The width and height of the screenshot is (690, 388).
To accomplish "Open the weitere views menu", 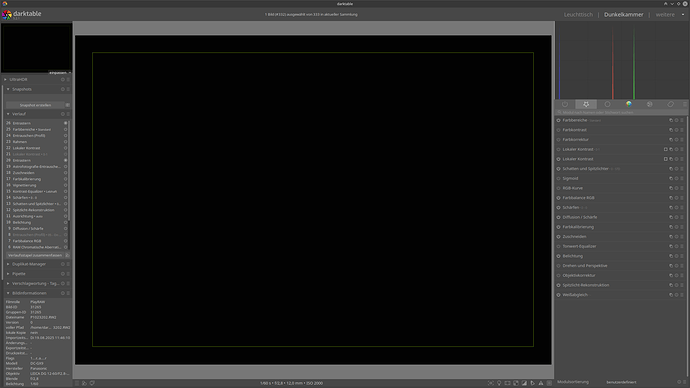I will (x=665, y=15).
